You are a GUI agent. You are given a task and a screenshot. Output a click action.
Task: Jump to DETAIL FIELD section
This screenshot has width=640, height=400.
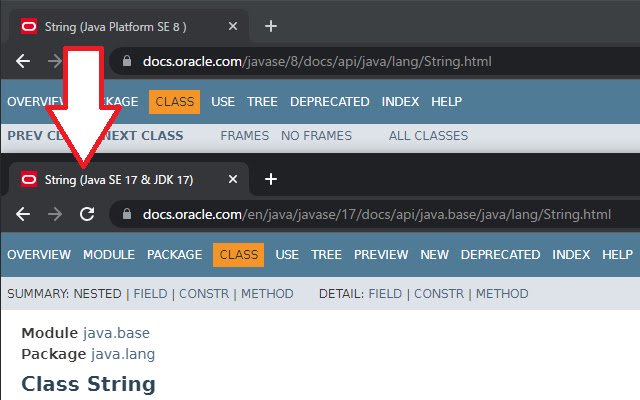point(385,294)
